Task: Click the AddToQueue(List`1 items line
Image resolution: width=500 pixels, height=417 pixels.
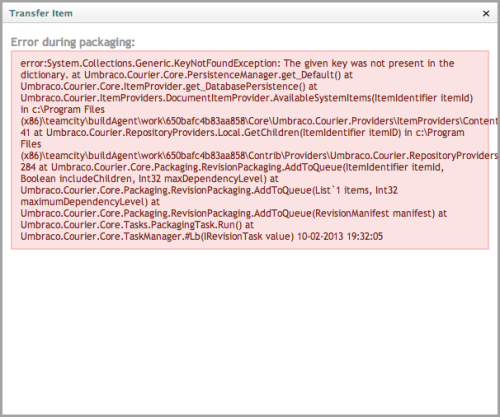Action: tap(209, 190)
